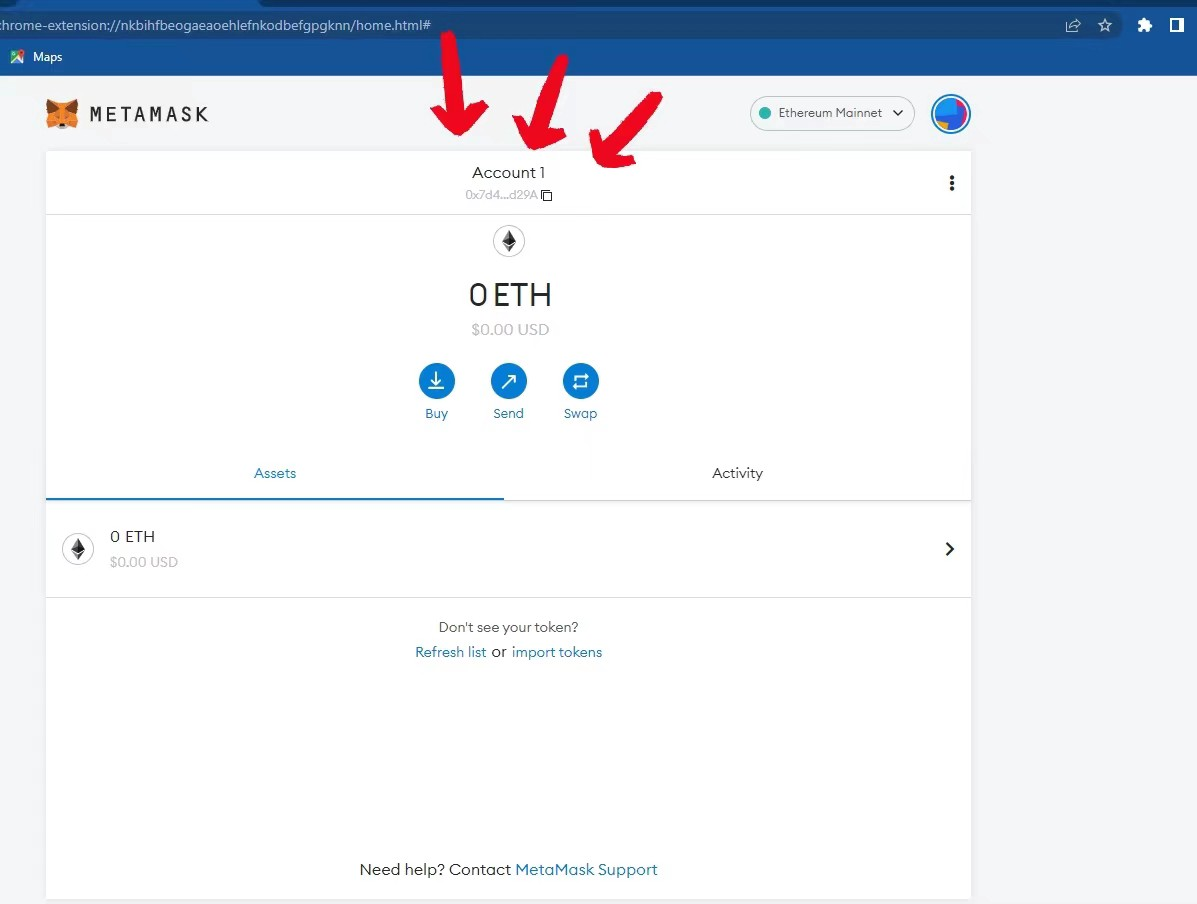Click the address bar extension URL
1197x904 pixels.
[x=215, y=25]
